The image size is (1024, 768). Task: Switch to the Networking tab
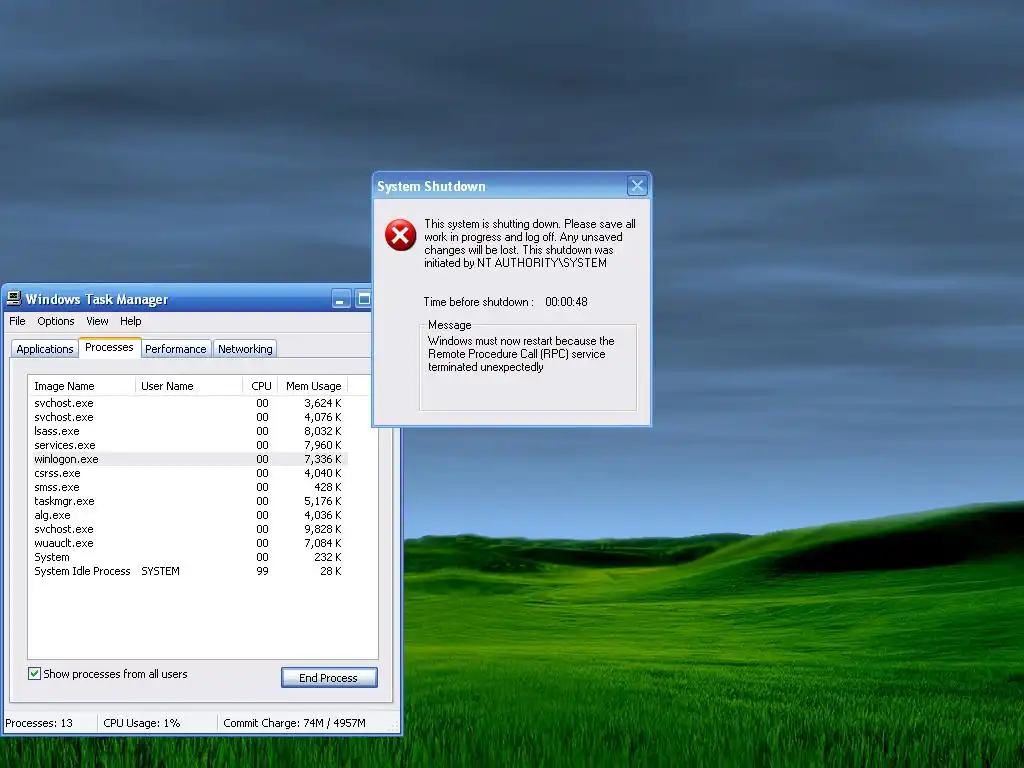click(245, 349)
